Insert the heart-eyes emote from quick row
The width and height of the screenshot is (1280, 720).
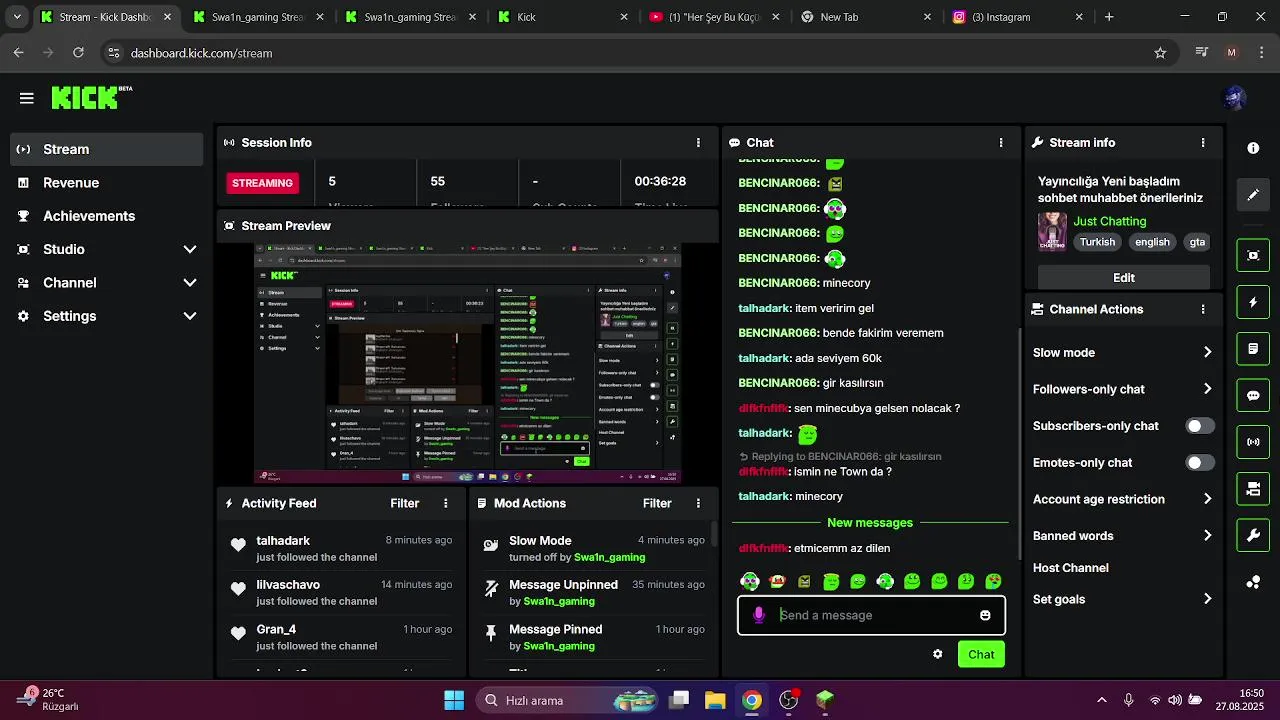[x=993, y=581]
